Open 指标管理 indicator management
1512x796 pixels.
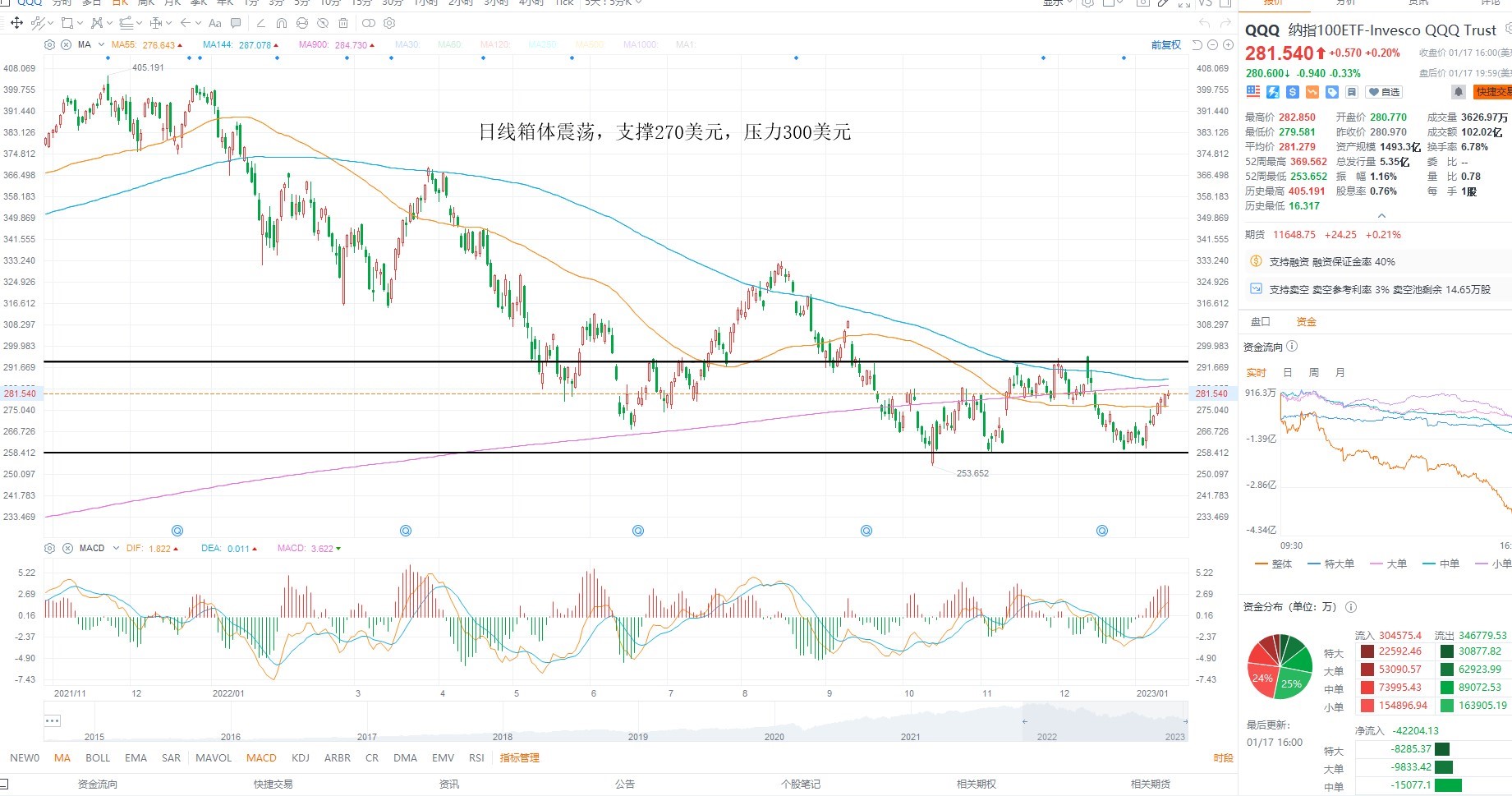pos(520,758)
